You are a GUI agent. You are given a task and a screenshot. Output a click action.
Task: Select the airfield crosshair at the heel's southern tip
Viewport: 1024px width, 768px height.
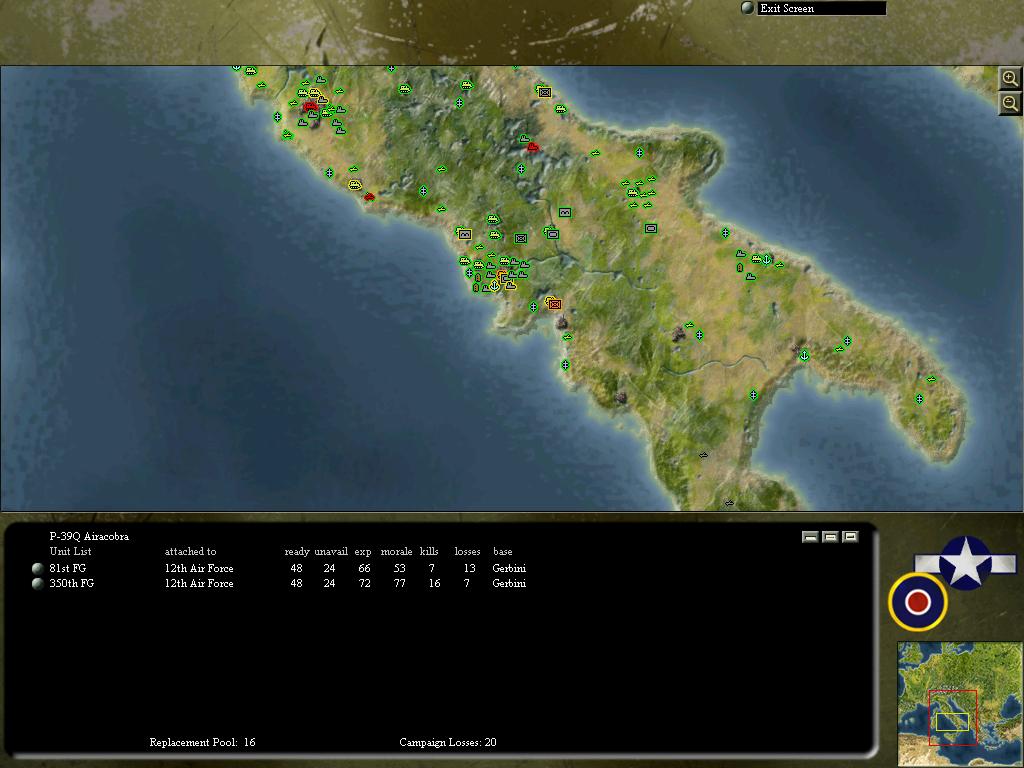click(x=920, y=398)
